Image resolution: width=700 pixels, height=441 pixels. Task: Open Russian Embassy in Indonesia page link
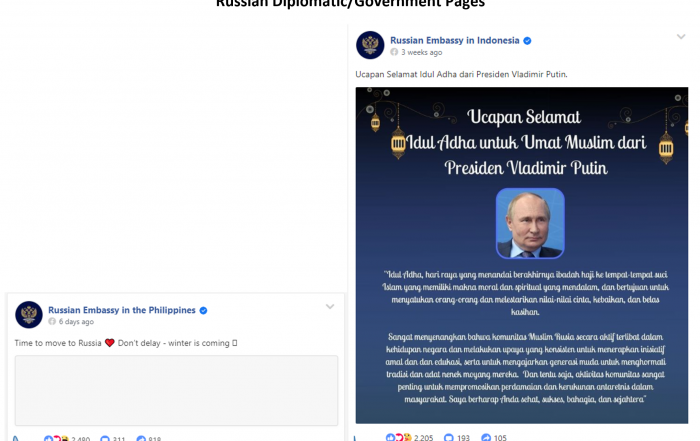tap(454, 40)
